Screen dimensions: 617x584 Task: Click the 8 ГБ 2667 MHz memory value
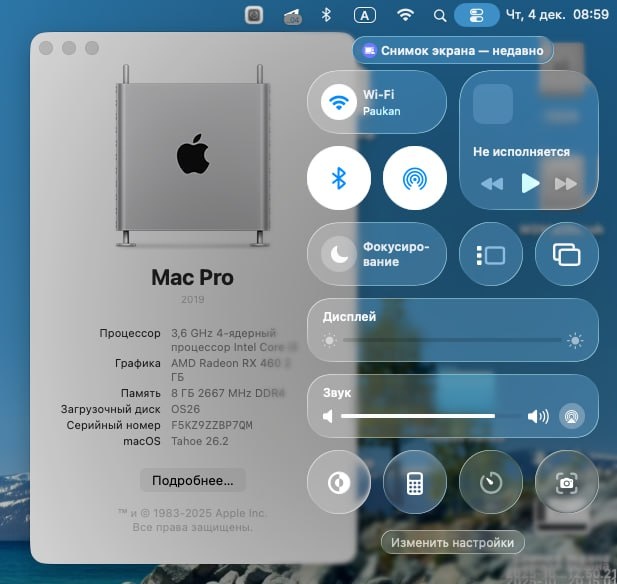point(228,393)
